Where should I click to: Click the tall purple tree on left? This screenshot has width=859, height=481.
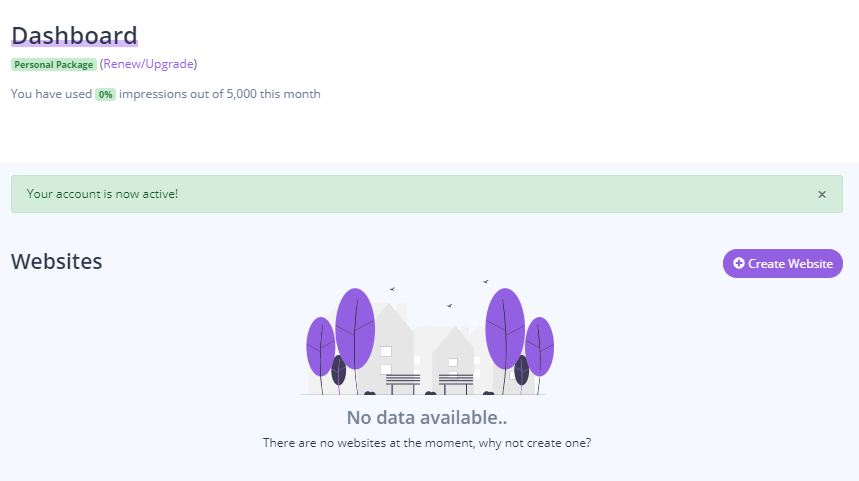coord(355,329)
